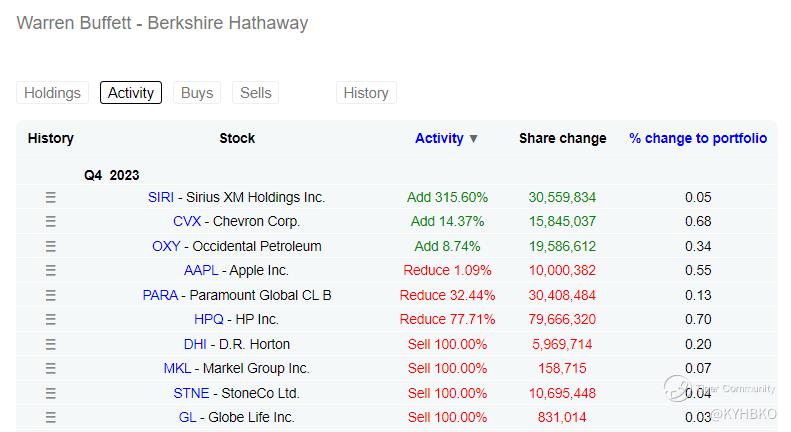Image resolution: width=791 pixels, height=432 pixels.
Task: Click share change value 5,969,714
Action: [x=562, y=344]
